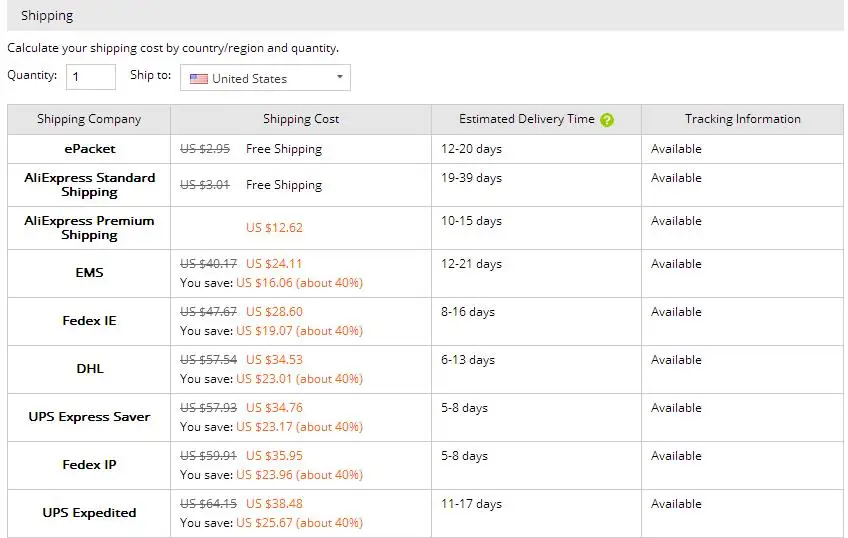Click savings text US $23.17 (about 40%)
Image resolution: width=848 pixels, height=538 pixels.
tap(300, 427)
